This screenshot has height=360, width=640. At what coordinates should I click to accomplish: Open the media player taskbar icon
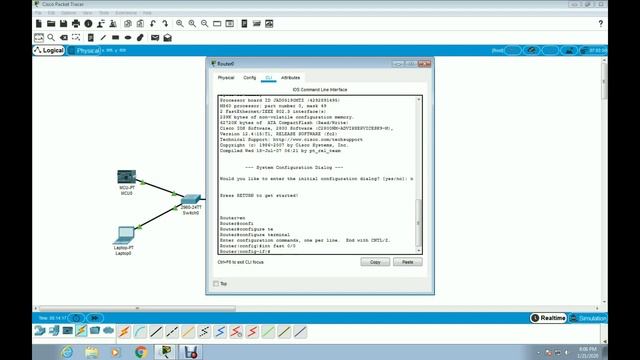click(x=116, y=352)
